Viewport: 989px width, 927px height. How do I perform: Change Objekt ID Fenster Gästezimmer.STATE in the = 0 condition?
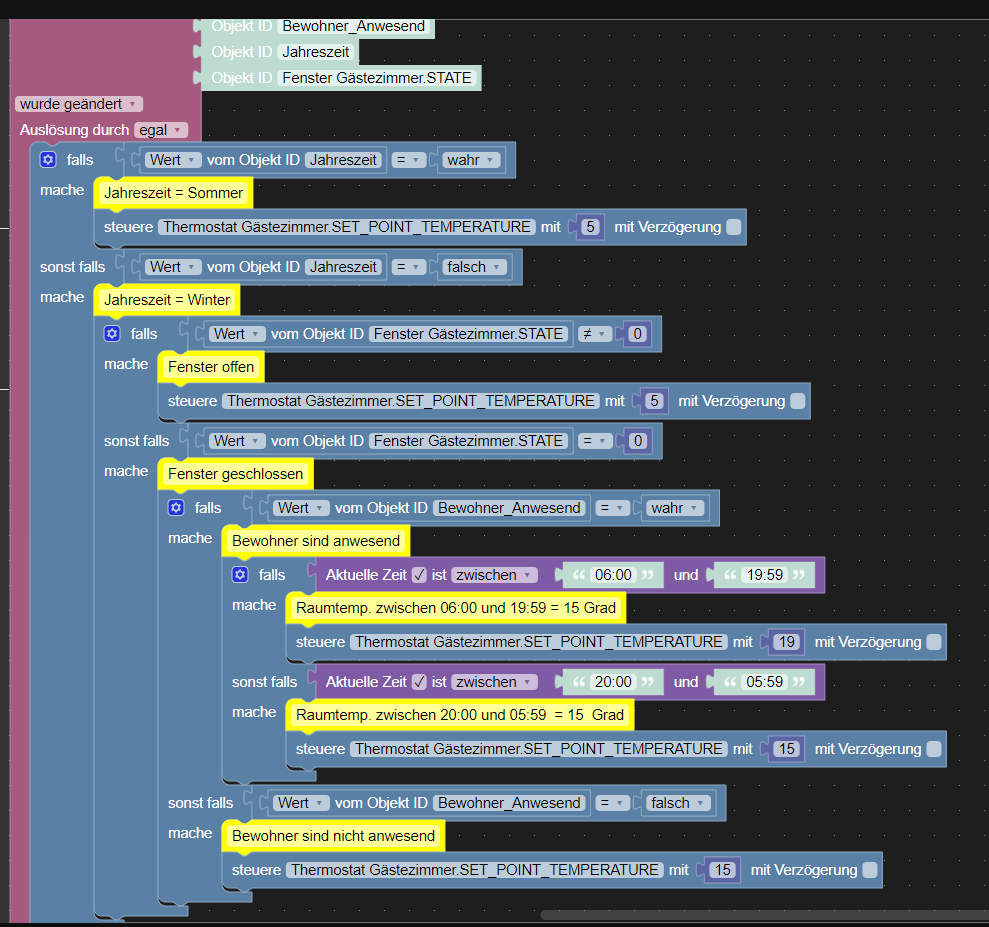coord(468,441)
